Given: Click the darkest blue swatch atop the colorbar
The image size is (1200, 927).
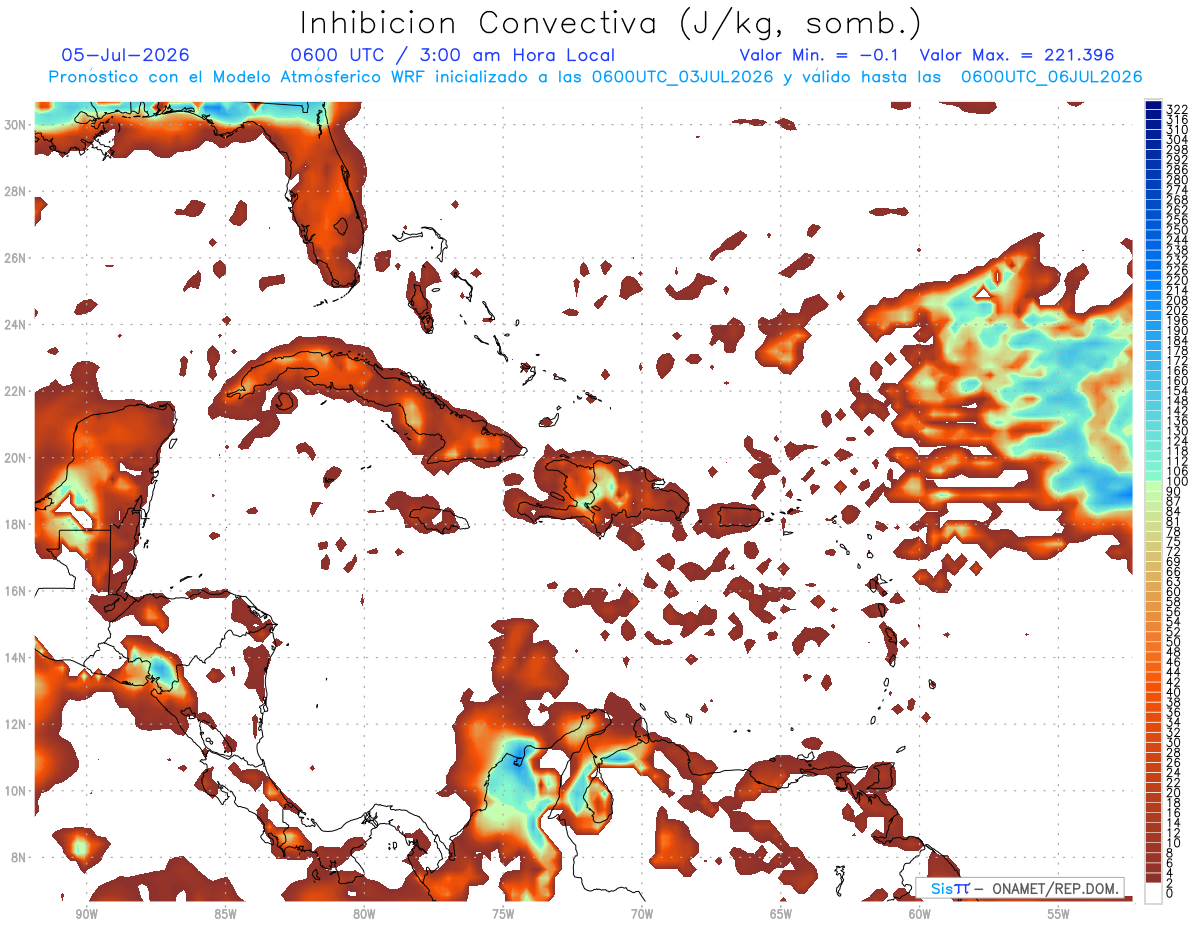Looking at the screenshot, I should [1153, 106].
